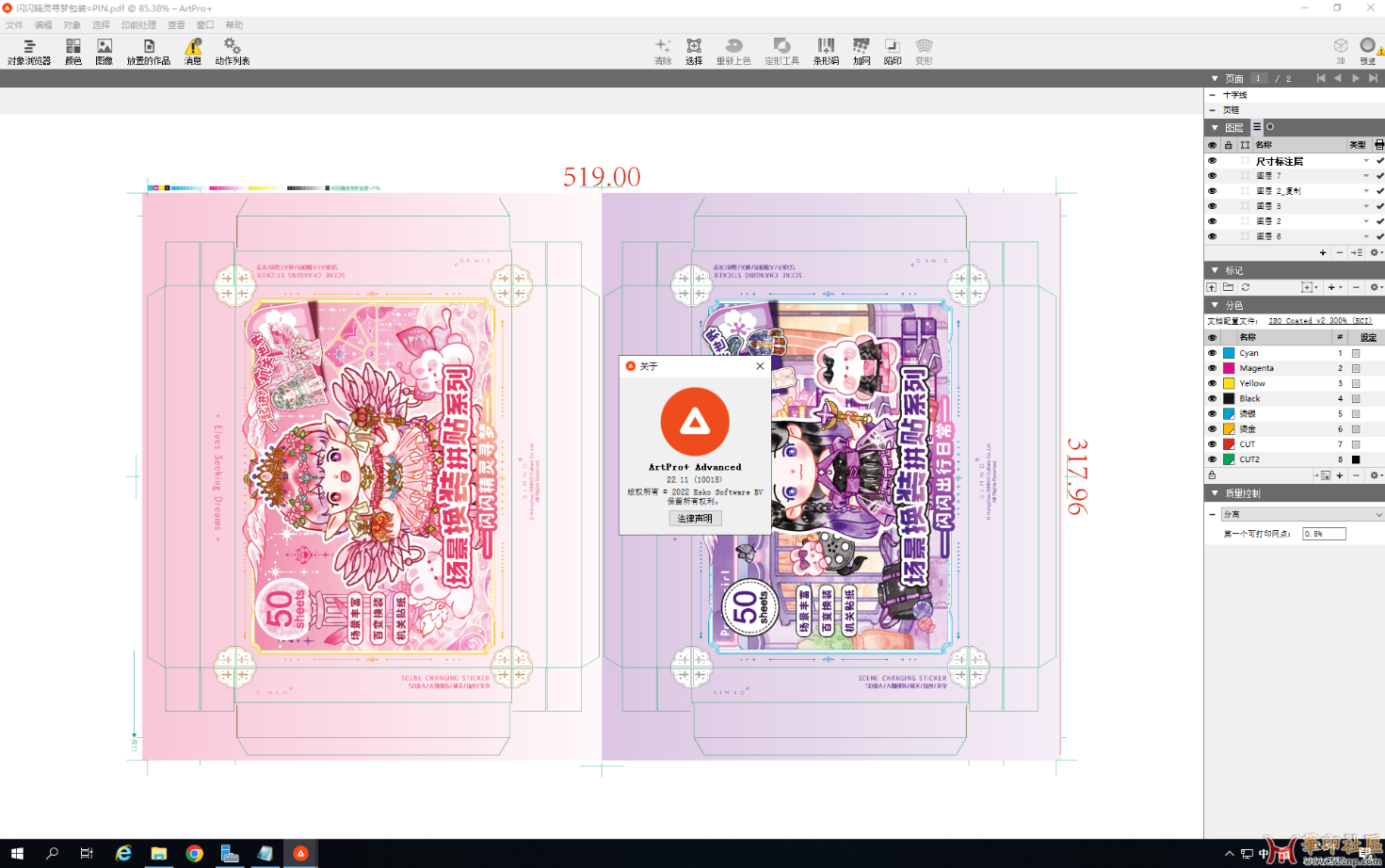This screenshot has height=868, width=1385.
Task: Open the 编辑 Edit menu
Action: coord(43,25)
